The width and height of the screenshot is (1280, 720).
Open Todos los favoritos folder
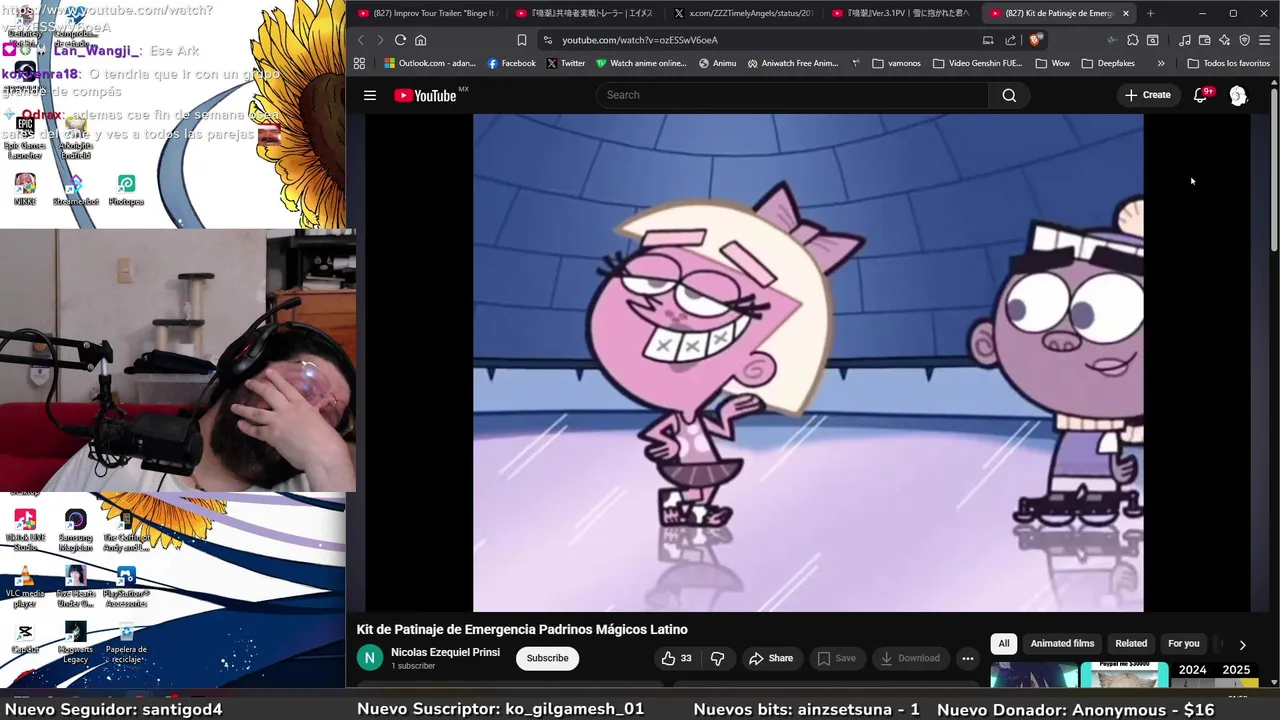[x=1229, y=63]
